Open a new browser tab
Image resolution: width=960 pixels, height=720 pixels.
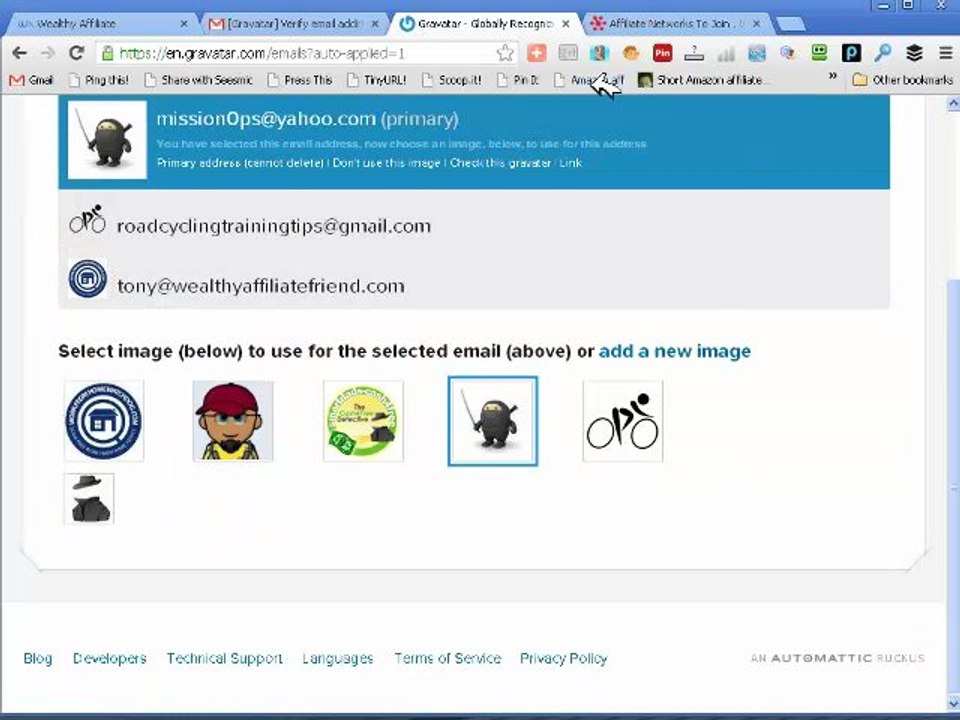790,24
